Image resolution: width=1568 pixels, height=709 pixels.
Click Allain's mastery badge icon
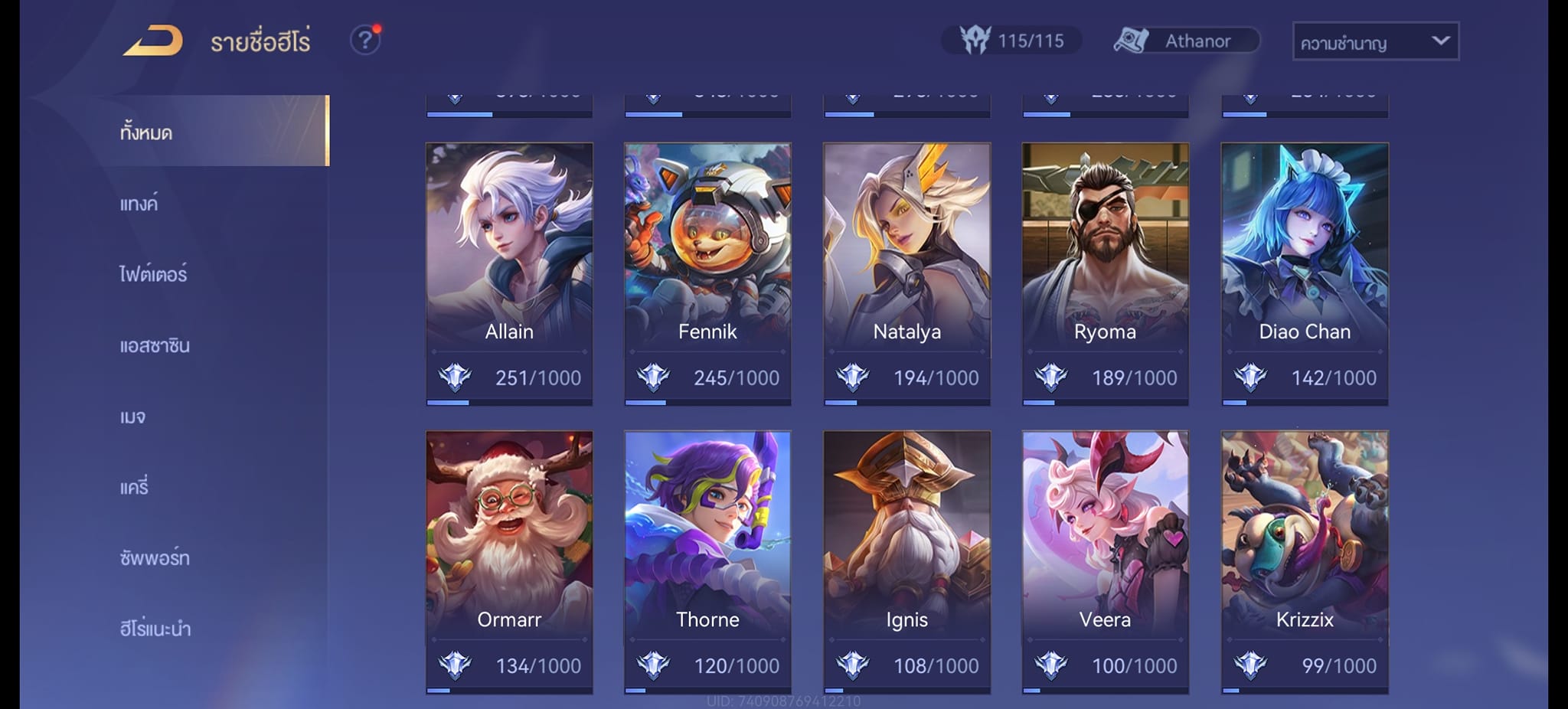[455, 377]
